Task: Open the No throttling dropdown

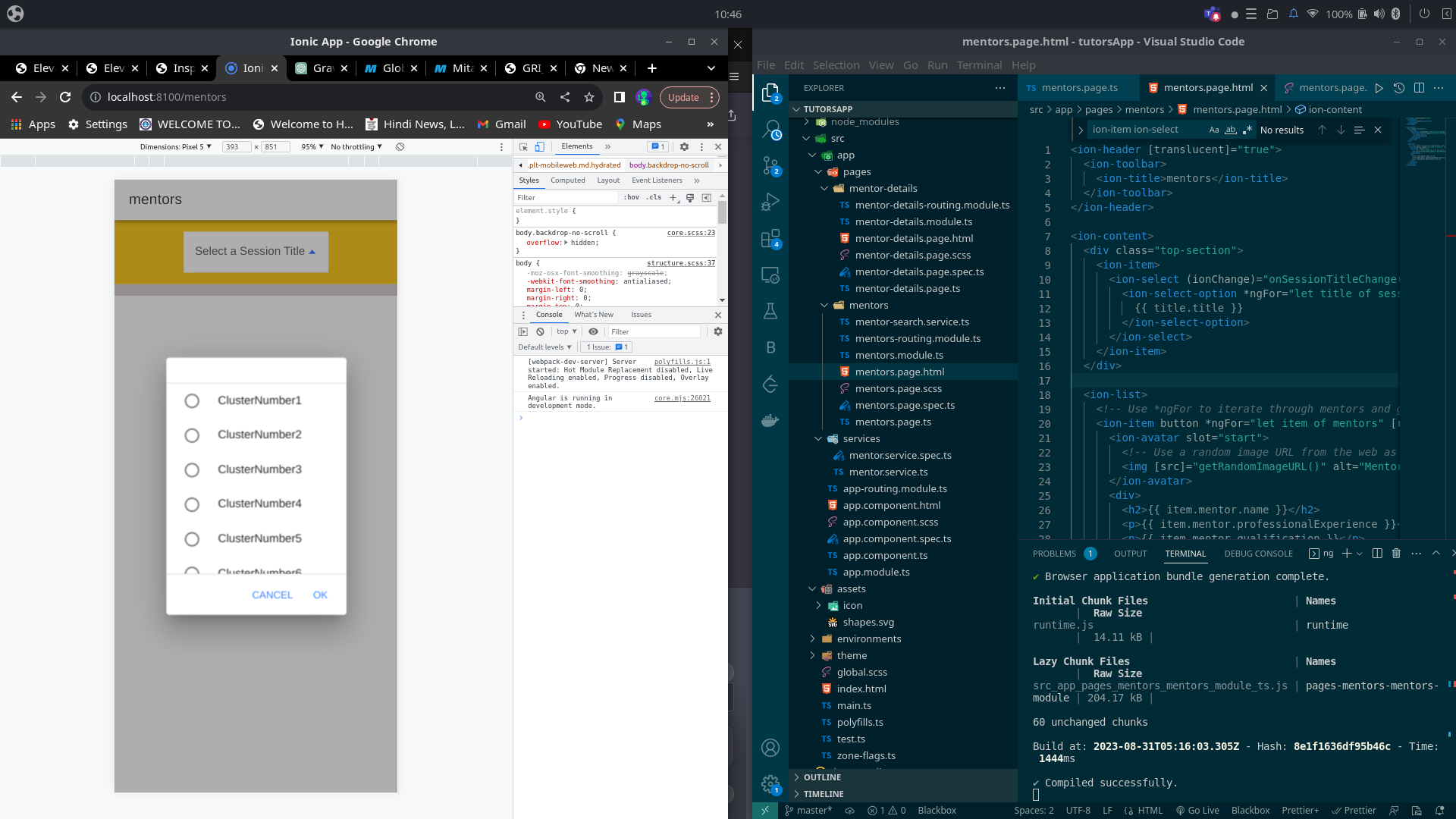Action: (356, 147)
